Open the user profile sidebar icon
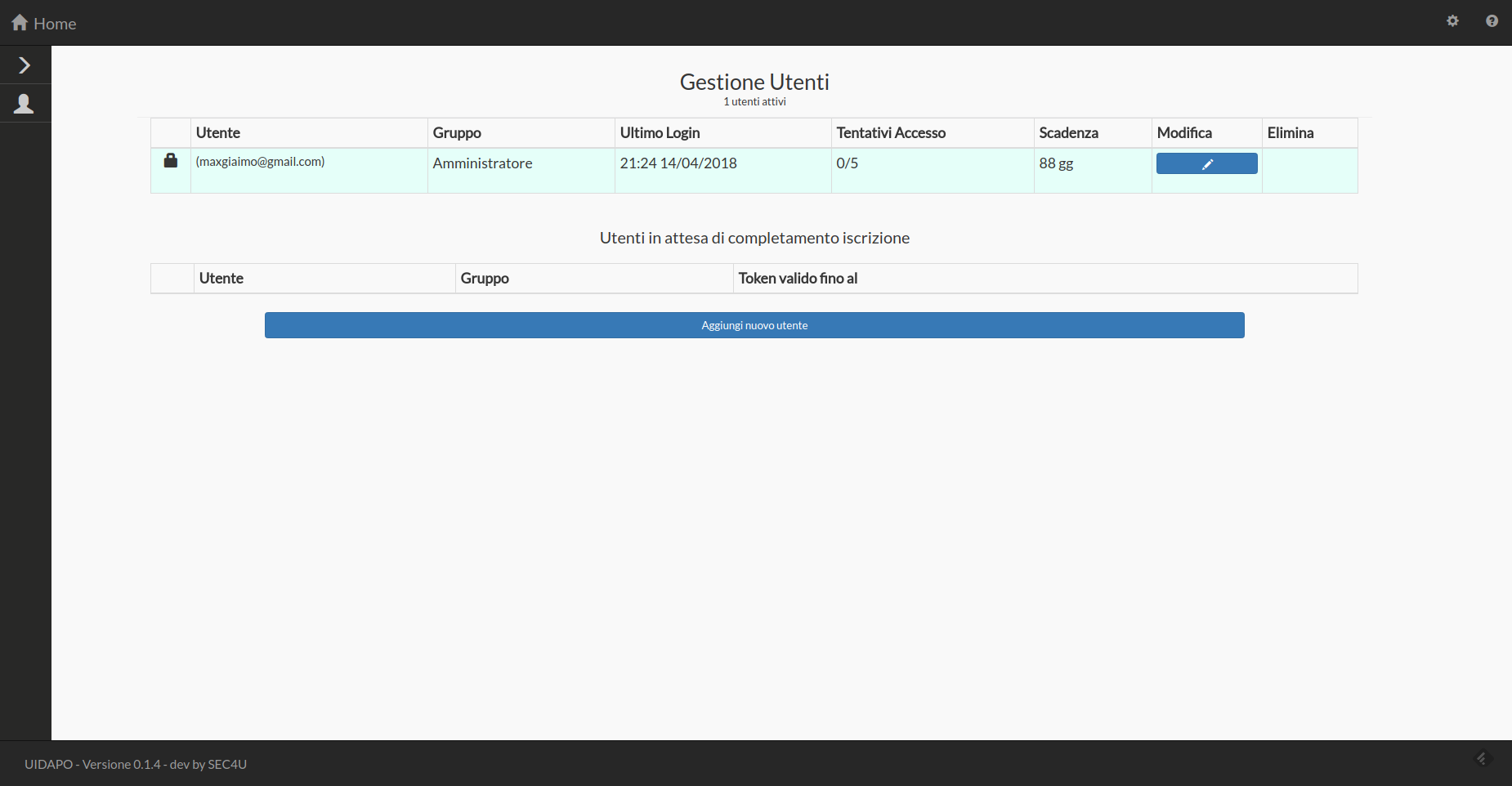The height and width of the screenshot is (786, 1512). [25, 104]
